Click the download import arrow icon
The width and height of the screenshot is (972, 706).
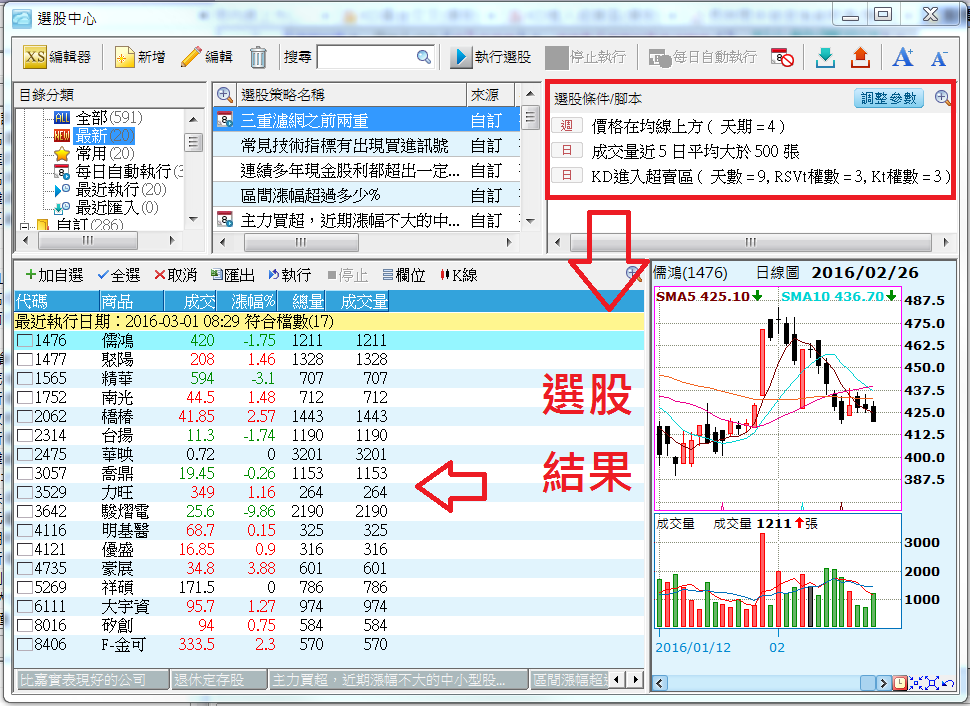825,57
